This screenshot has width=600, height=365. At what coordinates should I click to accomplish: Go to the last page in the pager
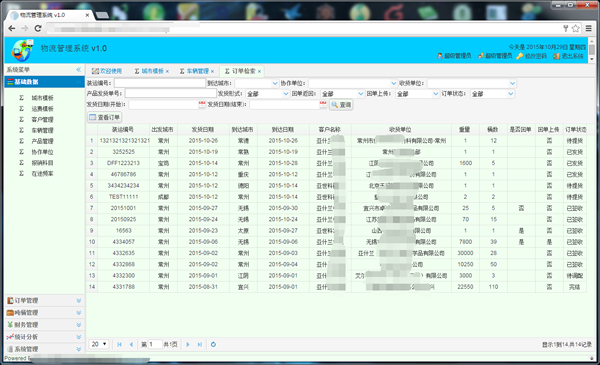(x=199, y=344)
